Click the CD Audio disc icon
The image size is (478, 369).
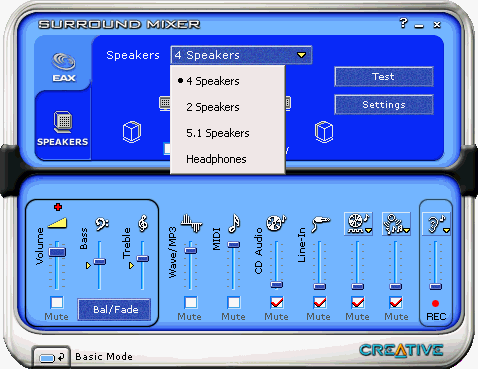click(x=276, y=223)
